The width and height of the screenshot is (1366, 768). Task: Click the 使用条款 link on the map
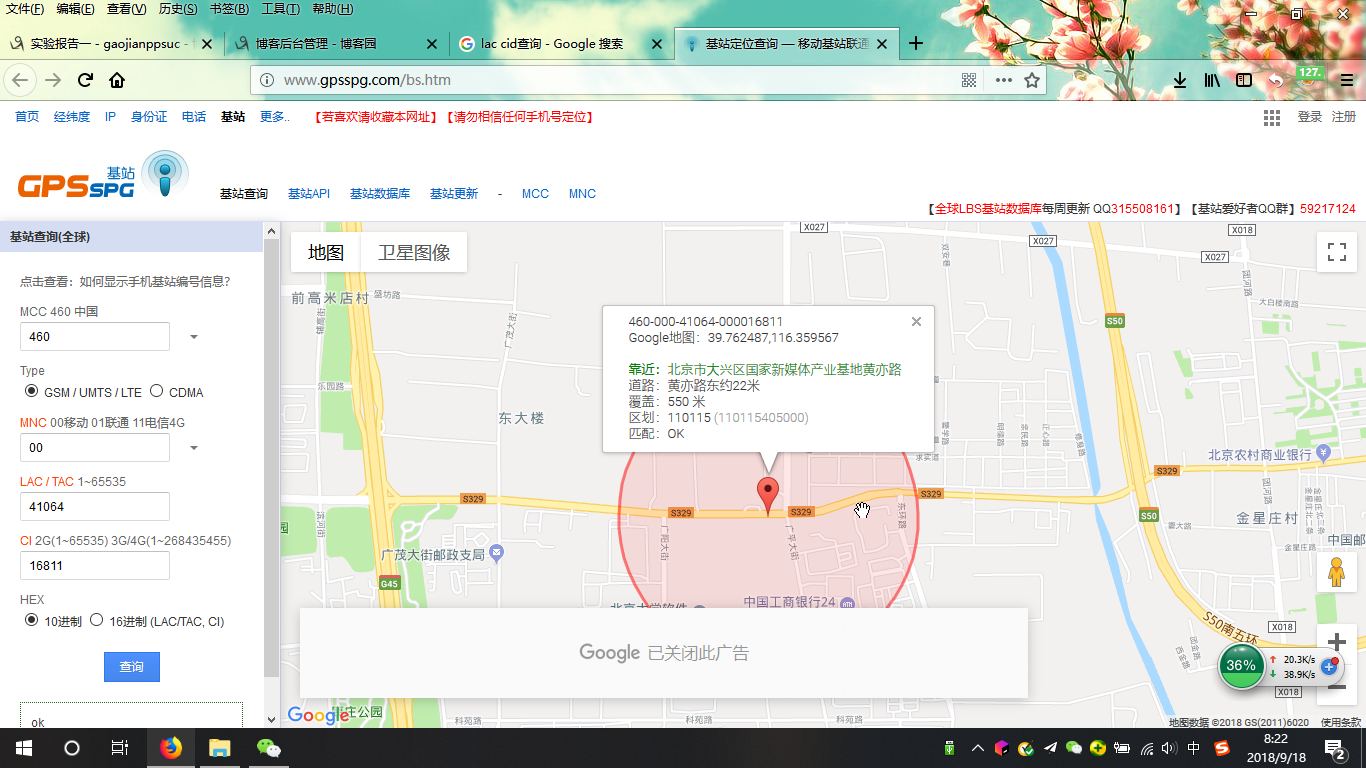1340,722
